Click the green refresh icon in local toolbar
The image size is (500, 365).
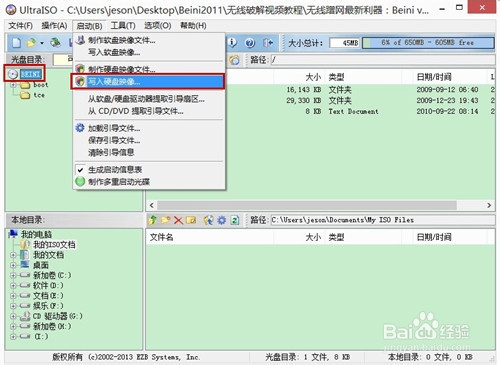[235, 220]
